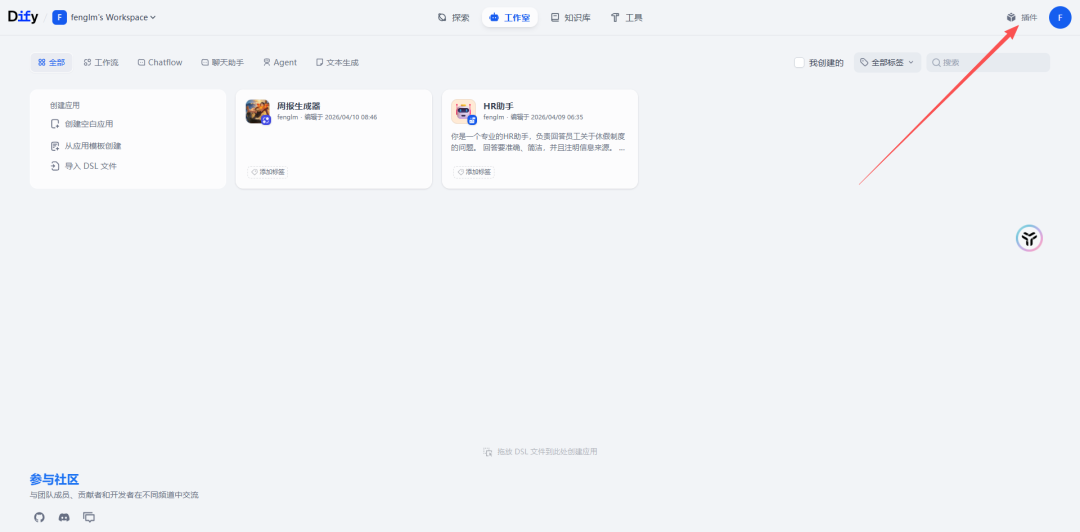
Task: Click the 全部 grid icon
Action: pos(41,62)
